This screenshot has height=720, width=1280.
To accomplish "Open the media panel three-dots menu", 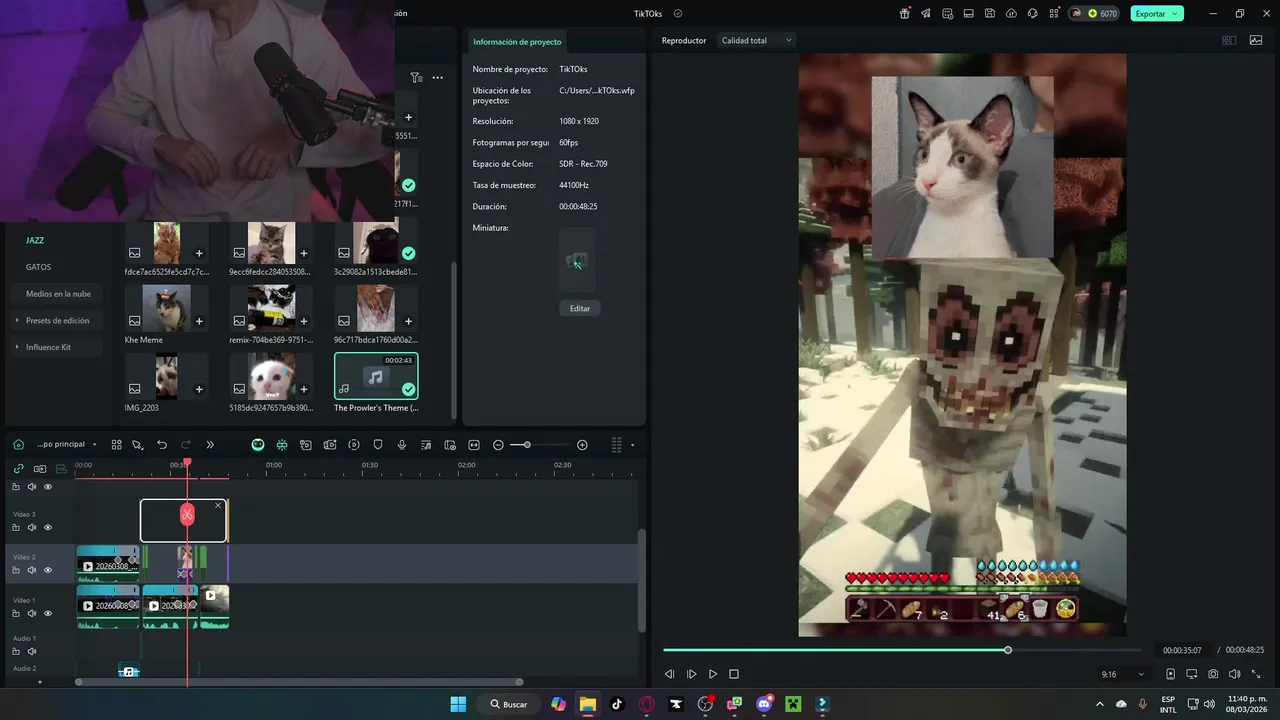I will [437, 77].
